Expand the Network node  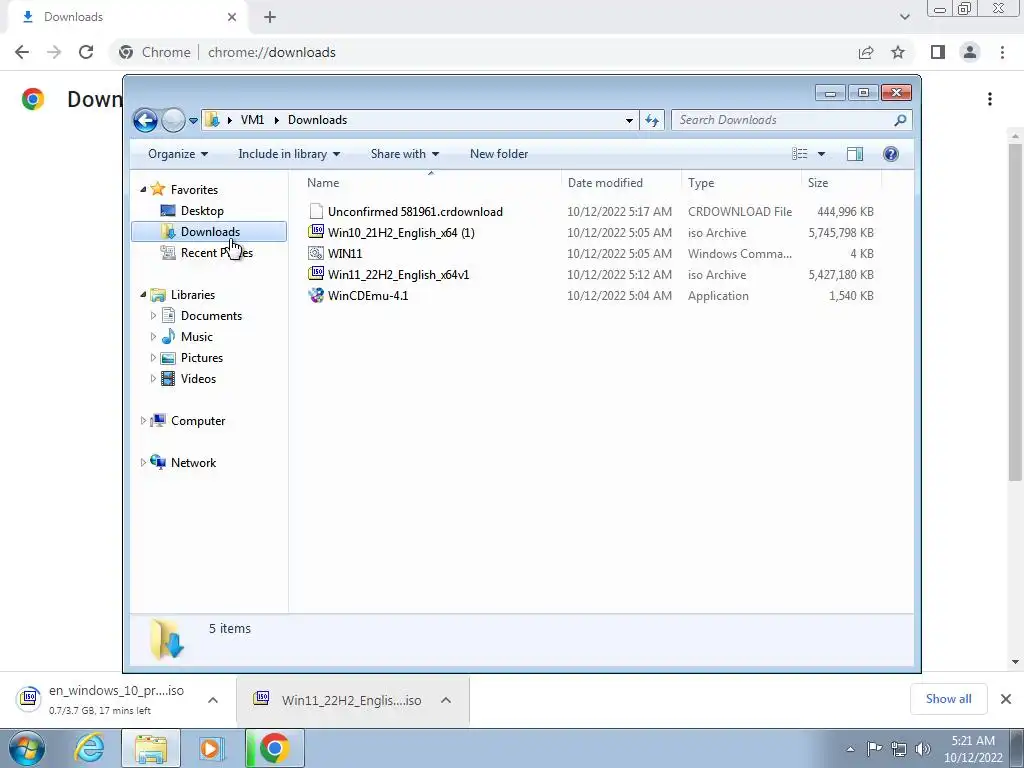tap(143, 463)
